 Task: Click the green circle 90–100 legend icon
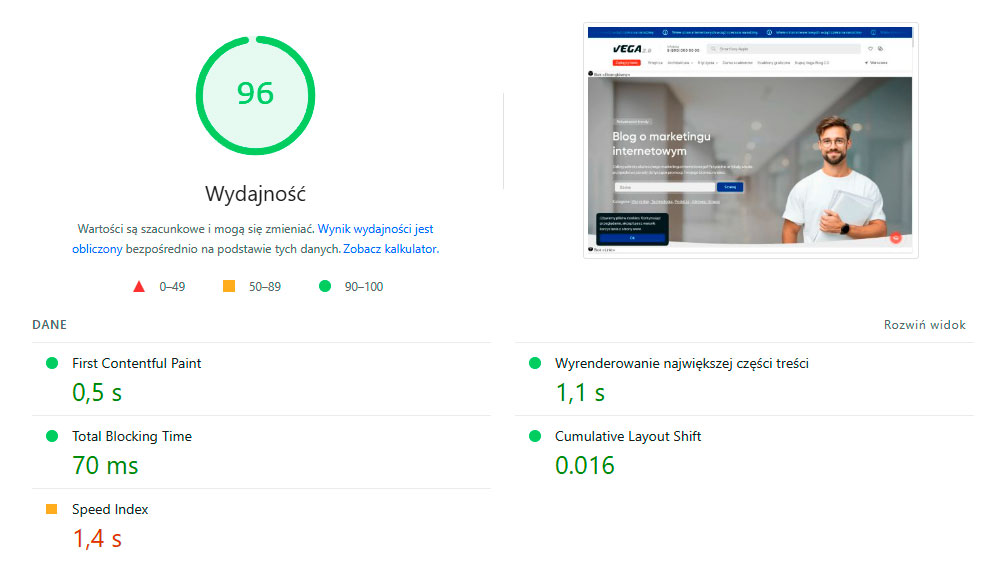(324, 287)
